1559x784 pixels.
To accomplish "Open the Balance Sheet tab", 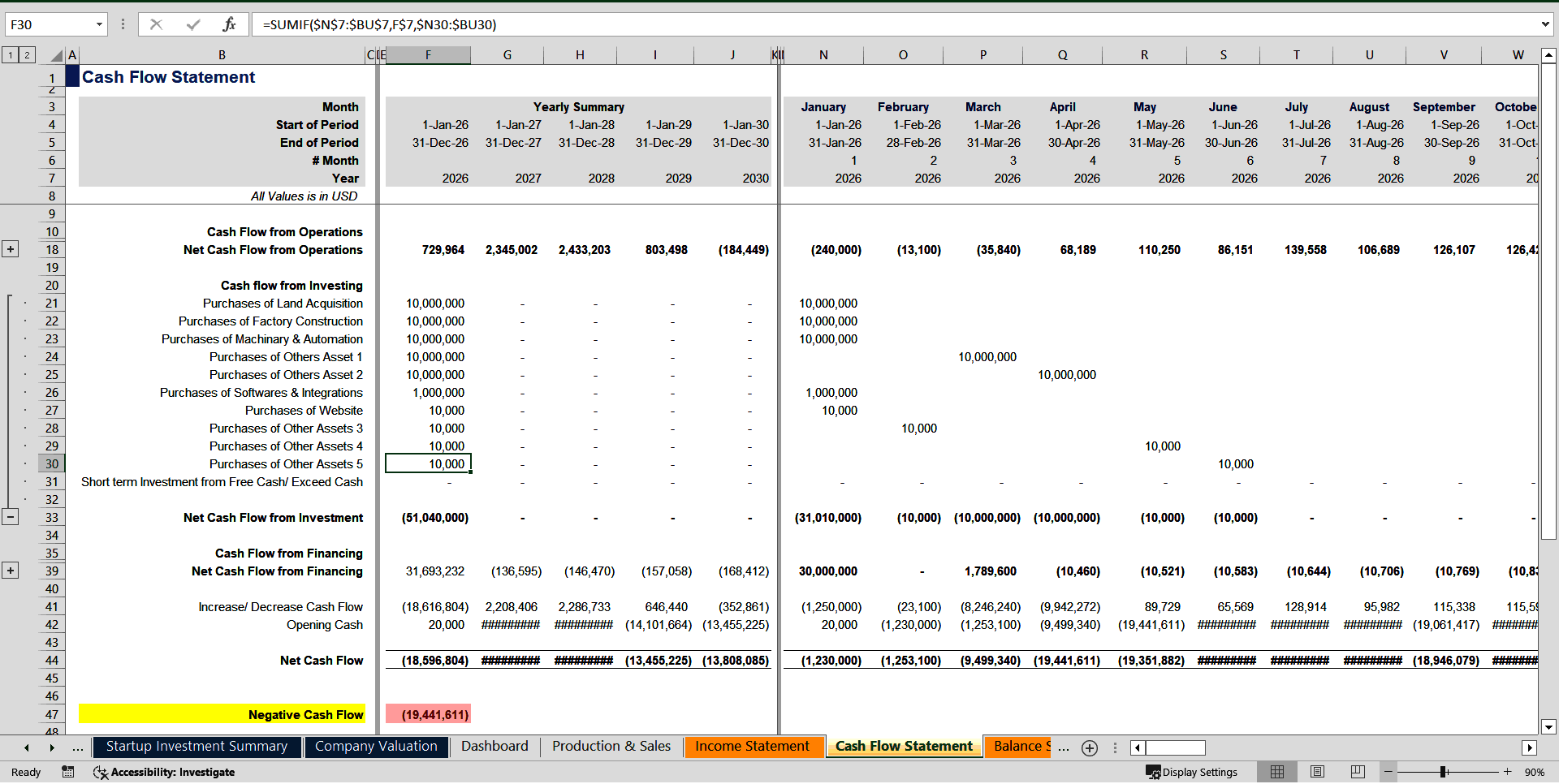I will [x=1018, y=747].
